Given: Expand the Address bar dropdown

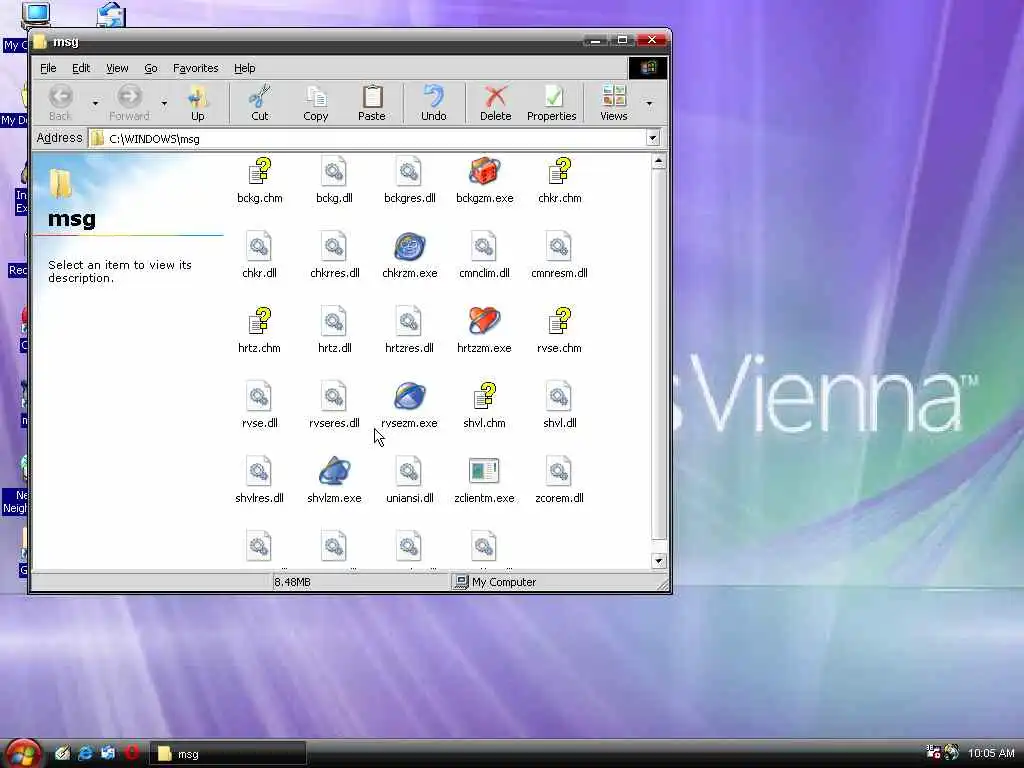Looking at the screenshot, I should 652,138.
